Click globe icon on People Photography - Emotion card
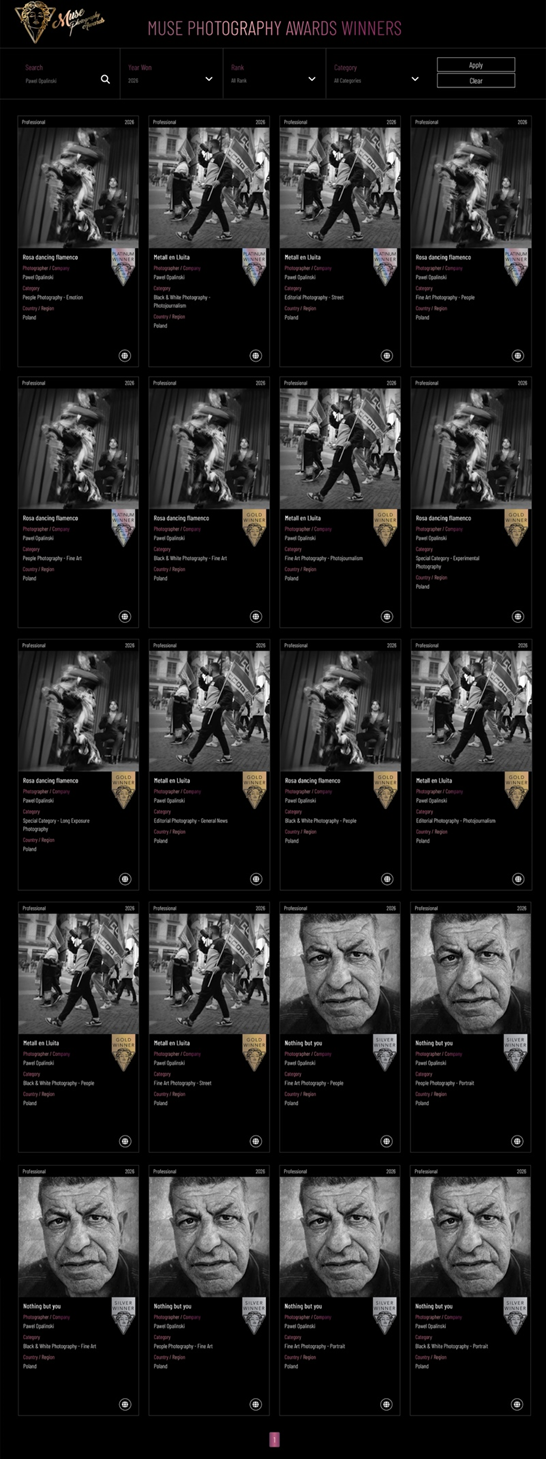The height and width of the screenshot is (1459, 546). (x=125, y=355)
